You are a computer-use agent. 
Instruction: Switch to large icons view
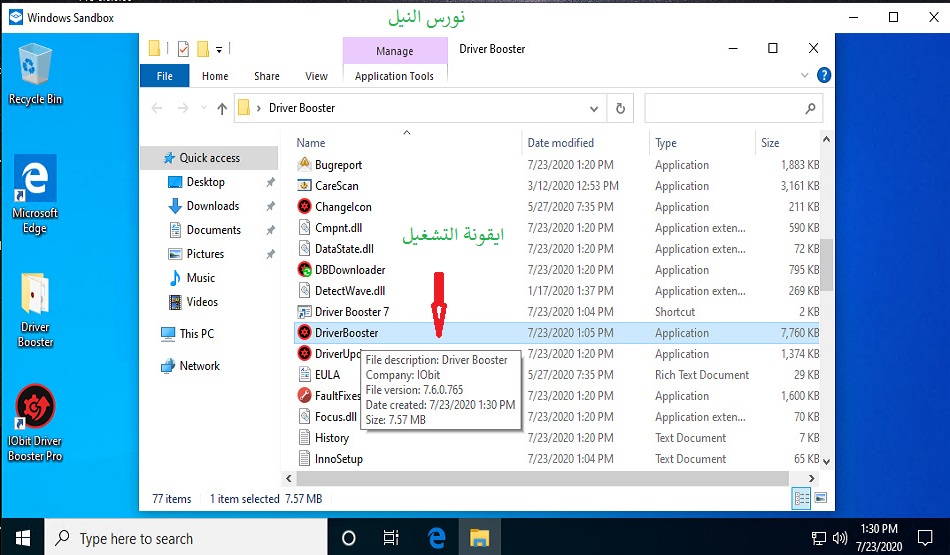(820, 497)
